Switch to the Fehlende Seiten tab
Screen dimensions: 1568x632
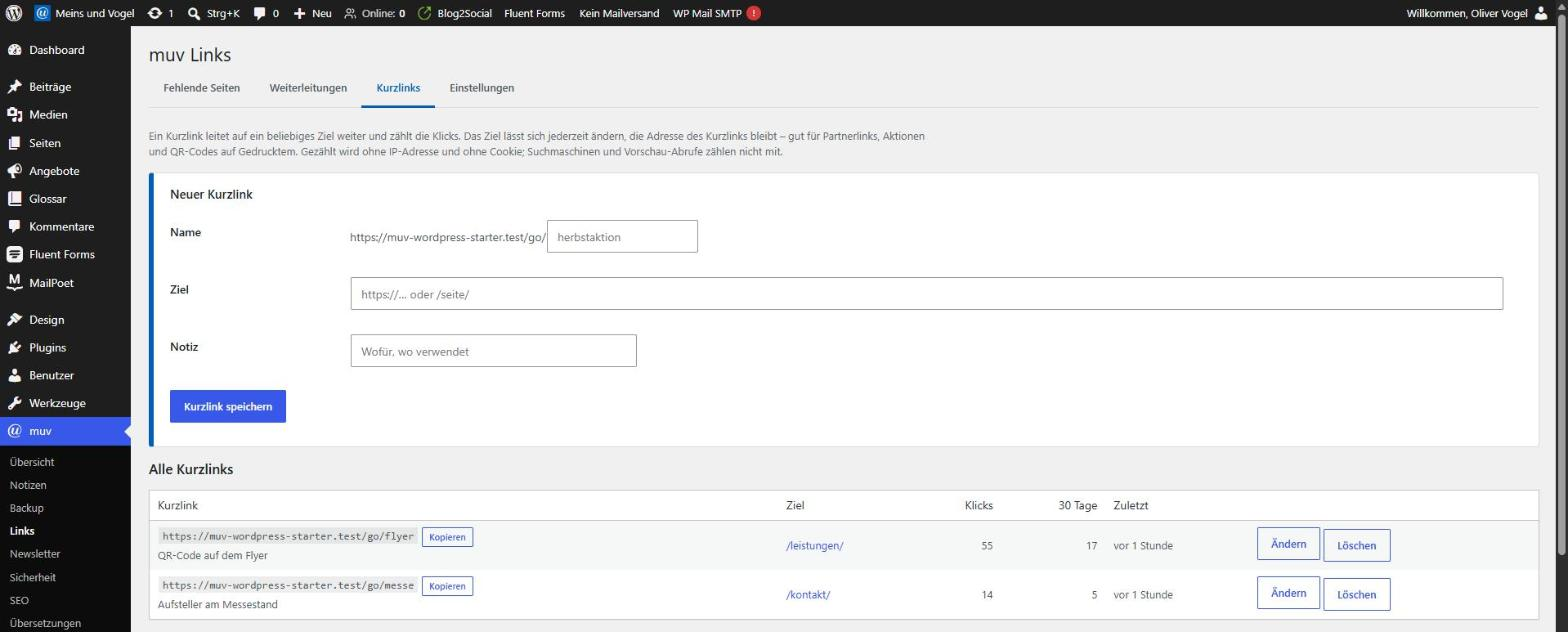[201, 88]
